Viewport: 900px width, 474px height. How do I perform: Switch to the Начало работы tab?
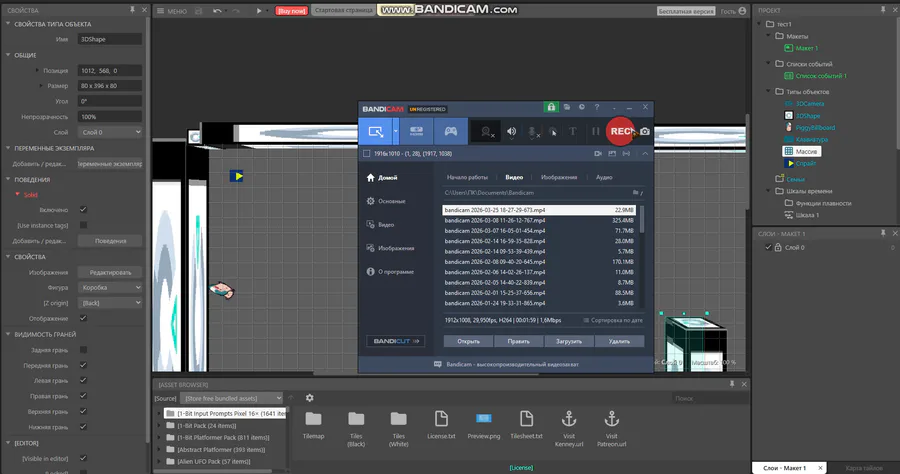point(467,177)
